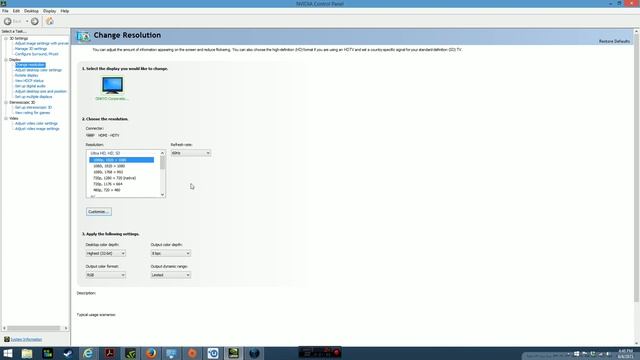Open the Windows Start button
The height and width of the screenshot is (360, 640).
point(8,353)
